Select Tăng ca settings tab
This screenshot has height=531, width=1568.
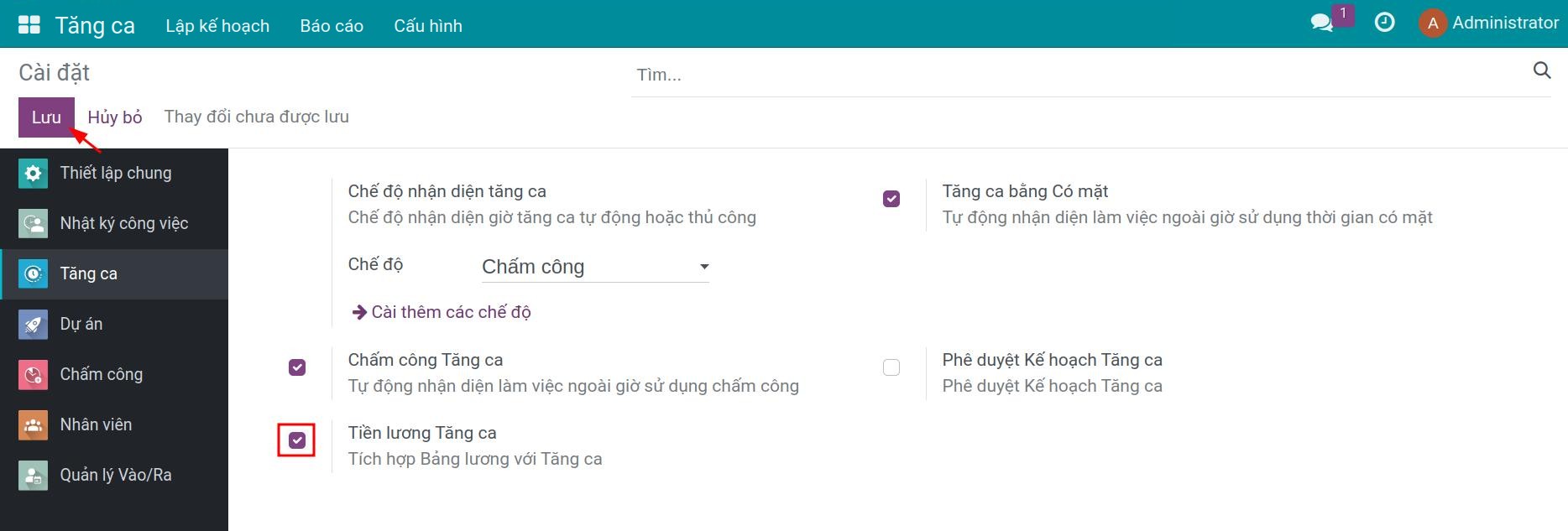(114, 274)
